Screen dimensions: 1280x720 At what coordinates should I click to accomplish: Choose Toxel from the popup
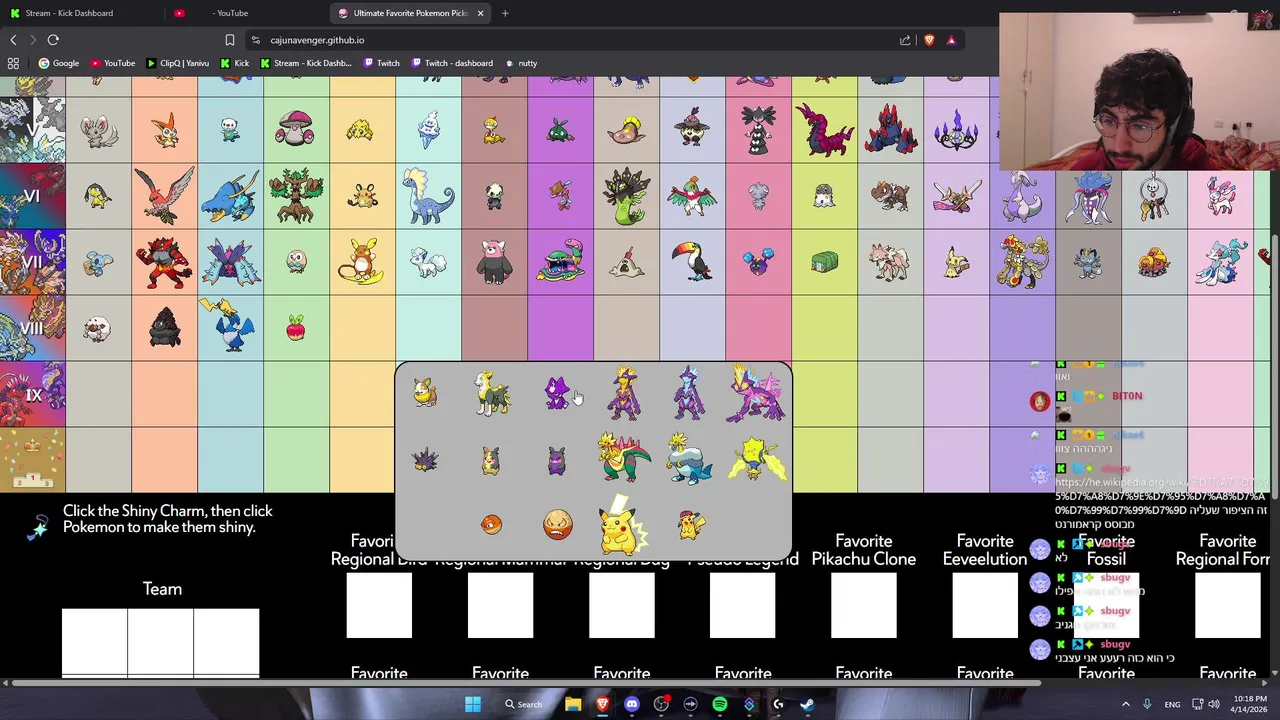point(557,393)
